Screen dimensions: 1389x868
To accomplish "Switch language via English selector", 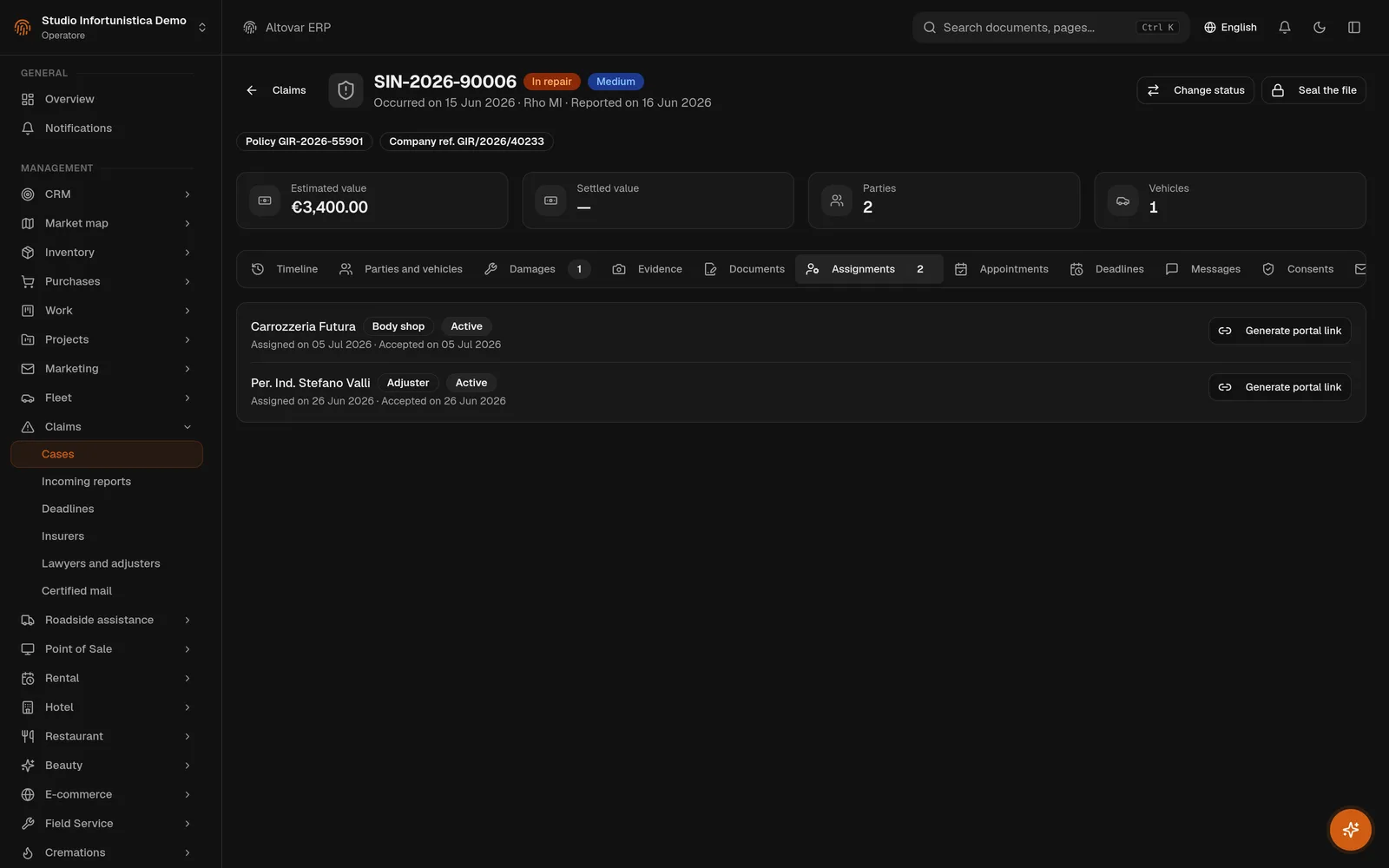I will coord(1230,28).
